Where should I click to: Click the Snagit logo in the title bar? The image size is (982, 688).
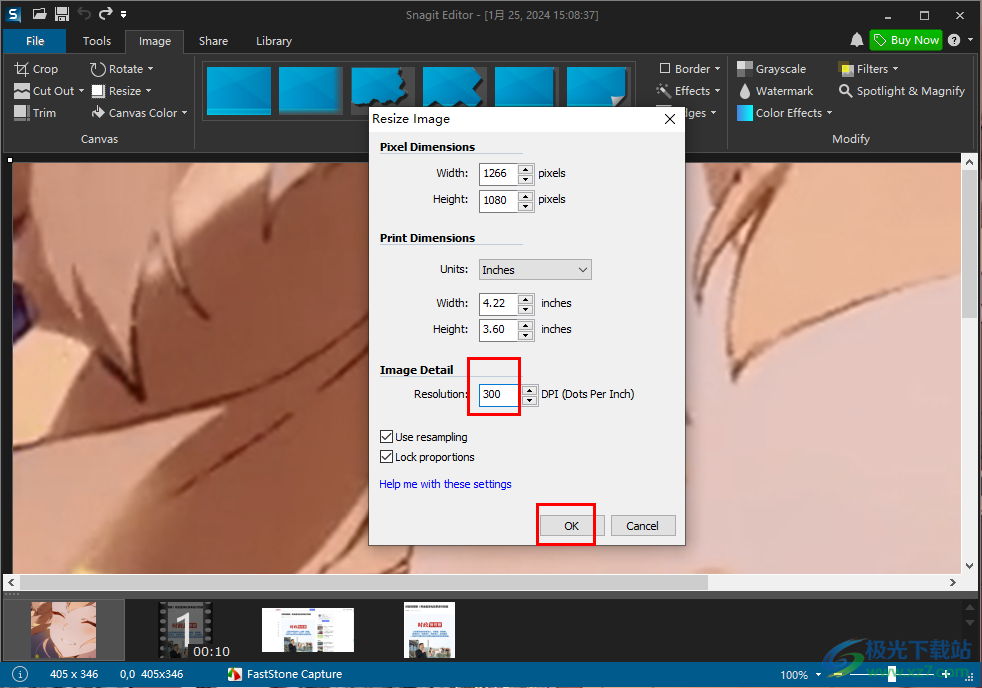[x=13, y=14]
